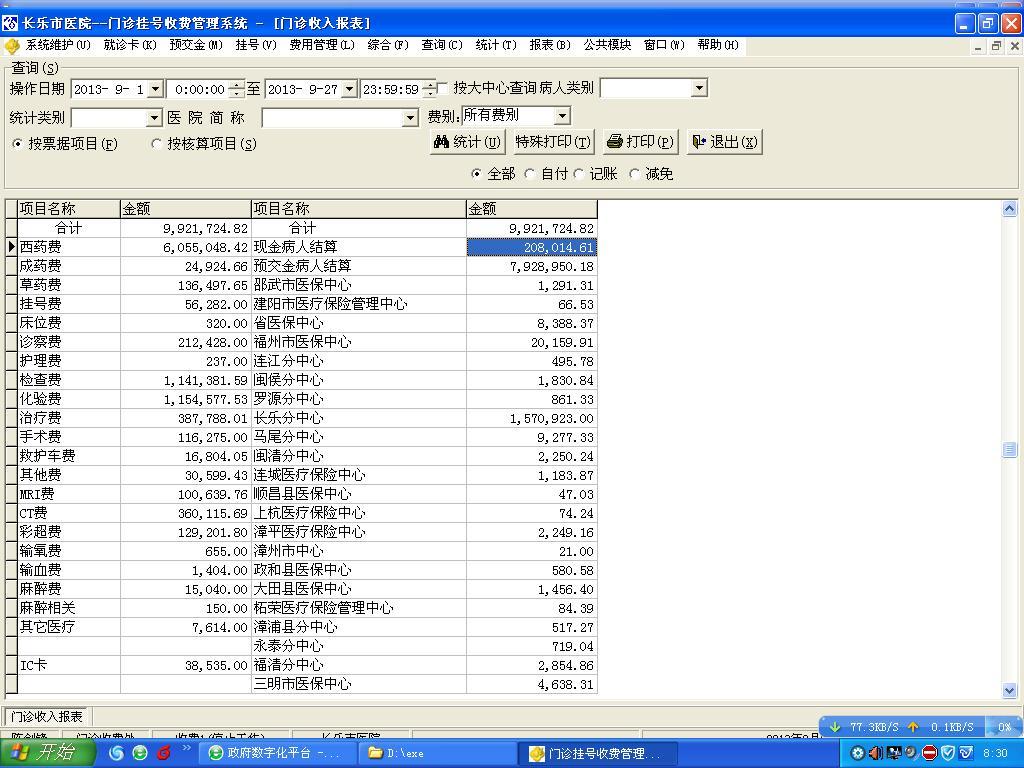Click the start time 0:00:00 field
Viewport: 1024px width, 768px height.
tap(199, 89)
